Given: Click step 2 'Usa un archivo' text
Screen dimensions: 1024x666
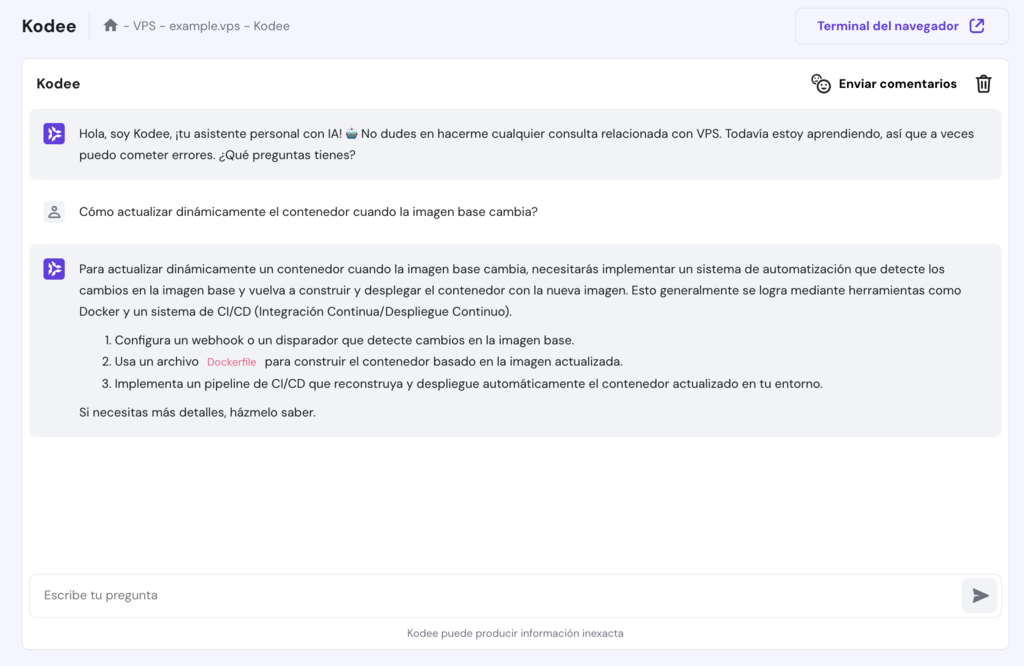Looking at the screenshot, I should coord(156,362).
